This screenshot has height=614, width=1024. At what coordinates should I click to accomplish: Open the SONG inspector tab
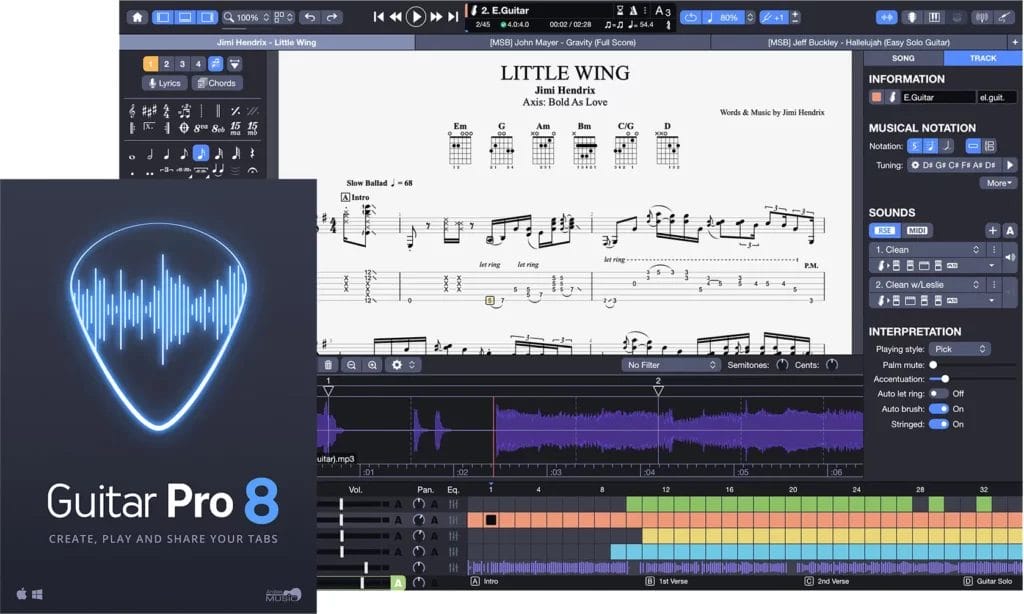tap(903, 58)
